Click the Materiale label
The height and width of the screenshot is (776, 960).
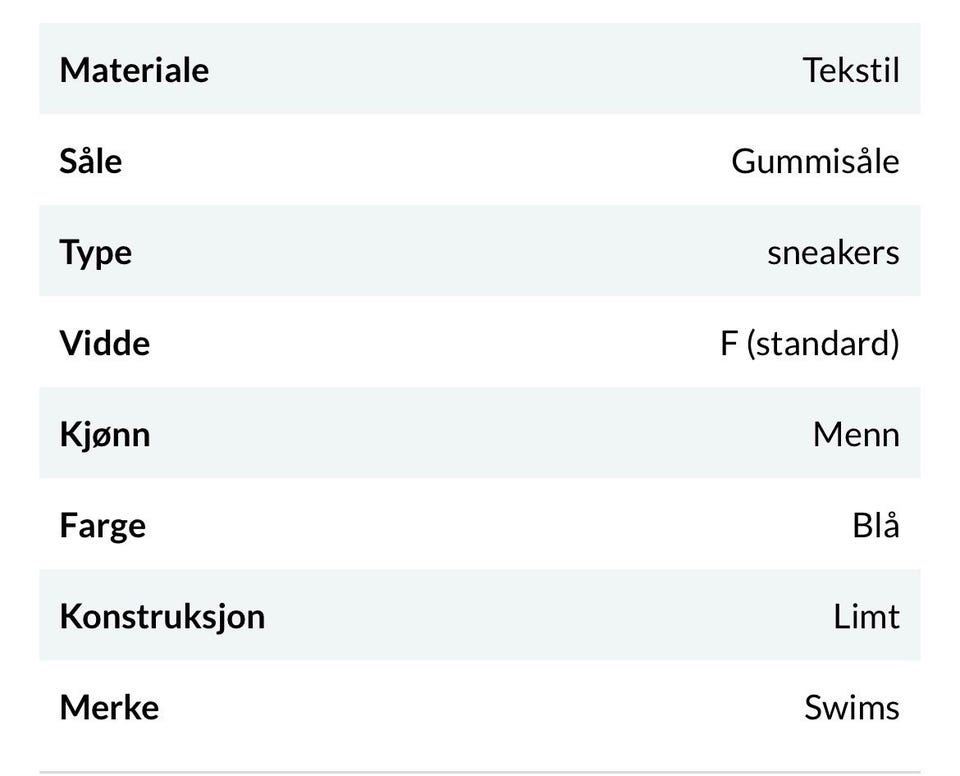click(x=134, y=70)
